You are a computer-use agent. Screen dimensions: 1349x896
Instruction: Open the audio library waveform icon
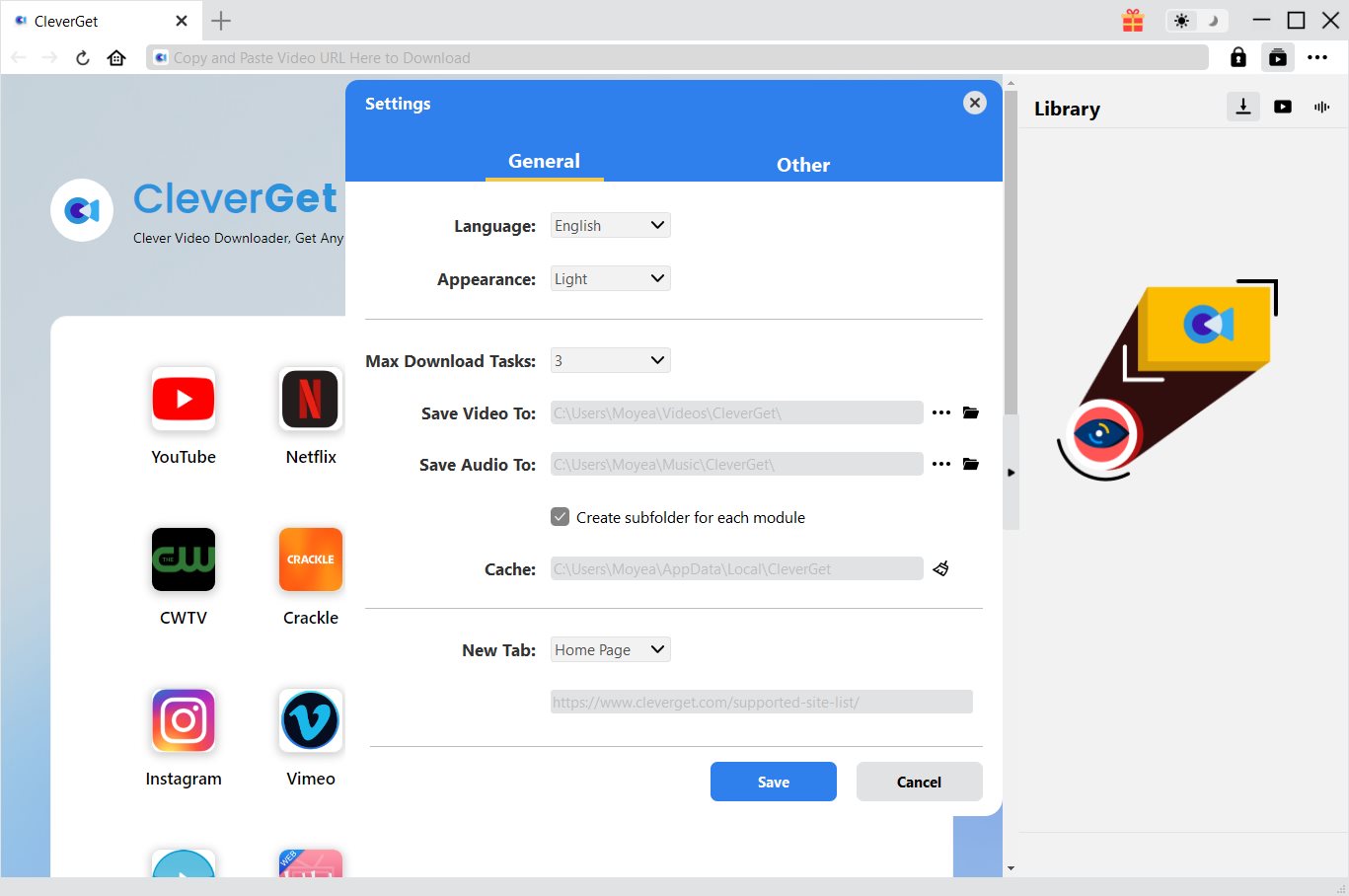click(x=1321, y=107)
